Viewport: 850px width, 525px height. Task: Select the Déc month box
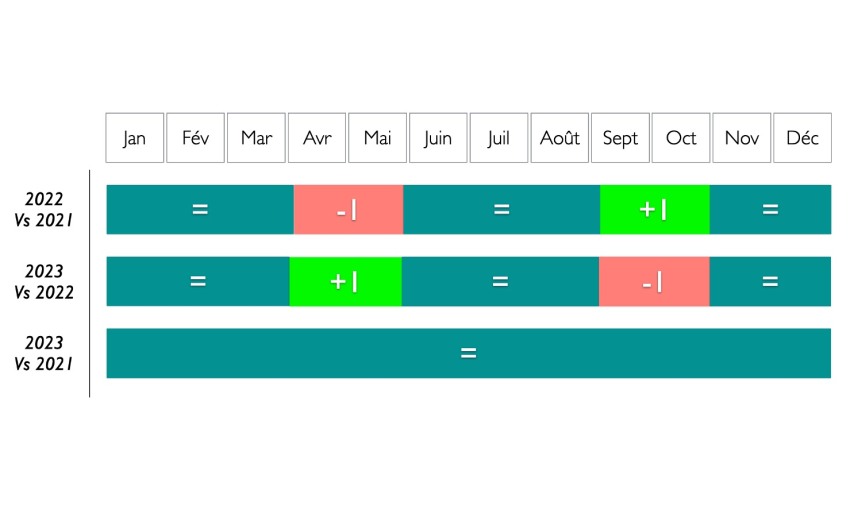pos(802,138)
